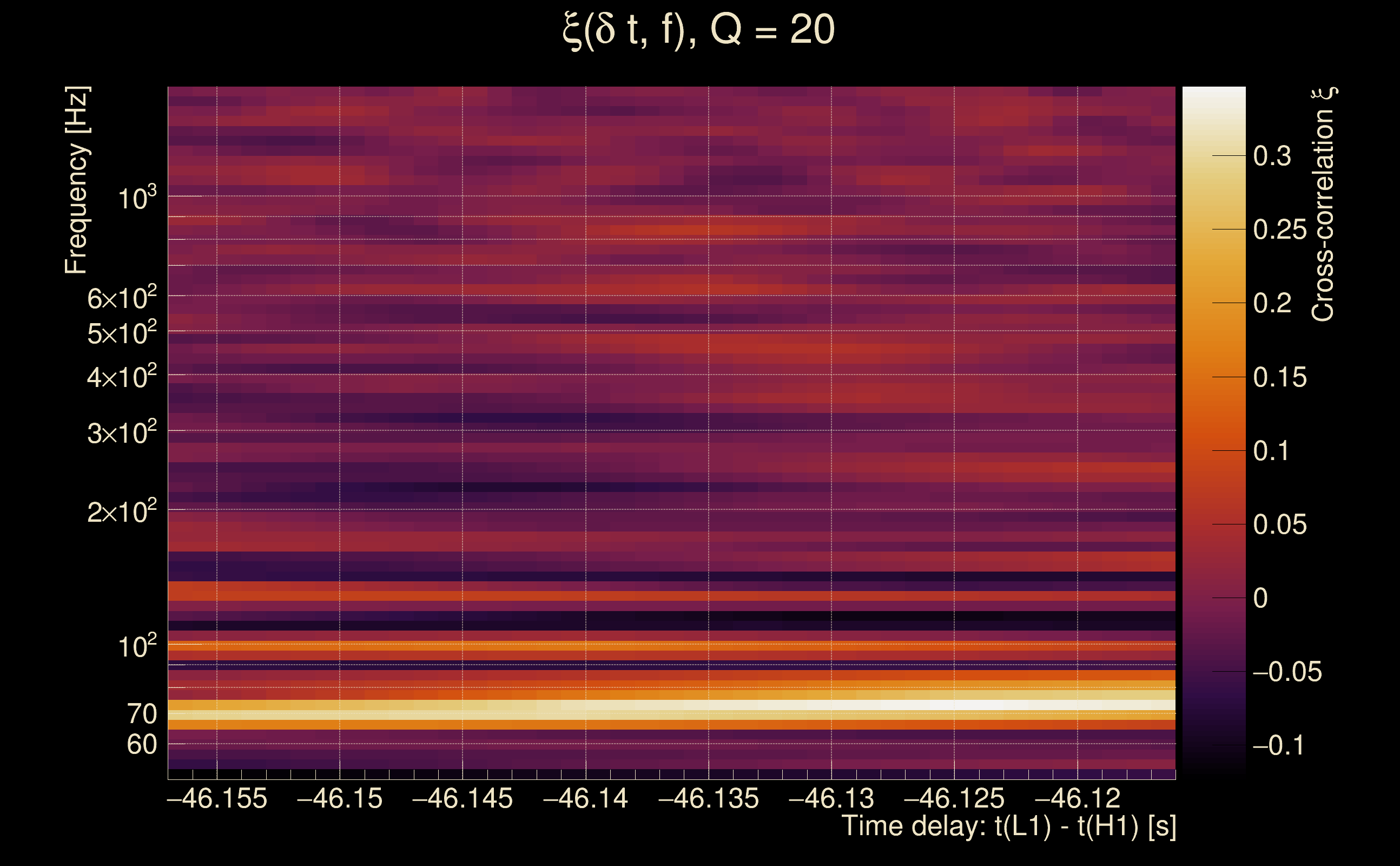
Task: Click the −0.1 colorbar tick label
Action: (x=1278, y=746)
